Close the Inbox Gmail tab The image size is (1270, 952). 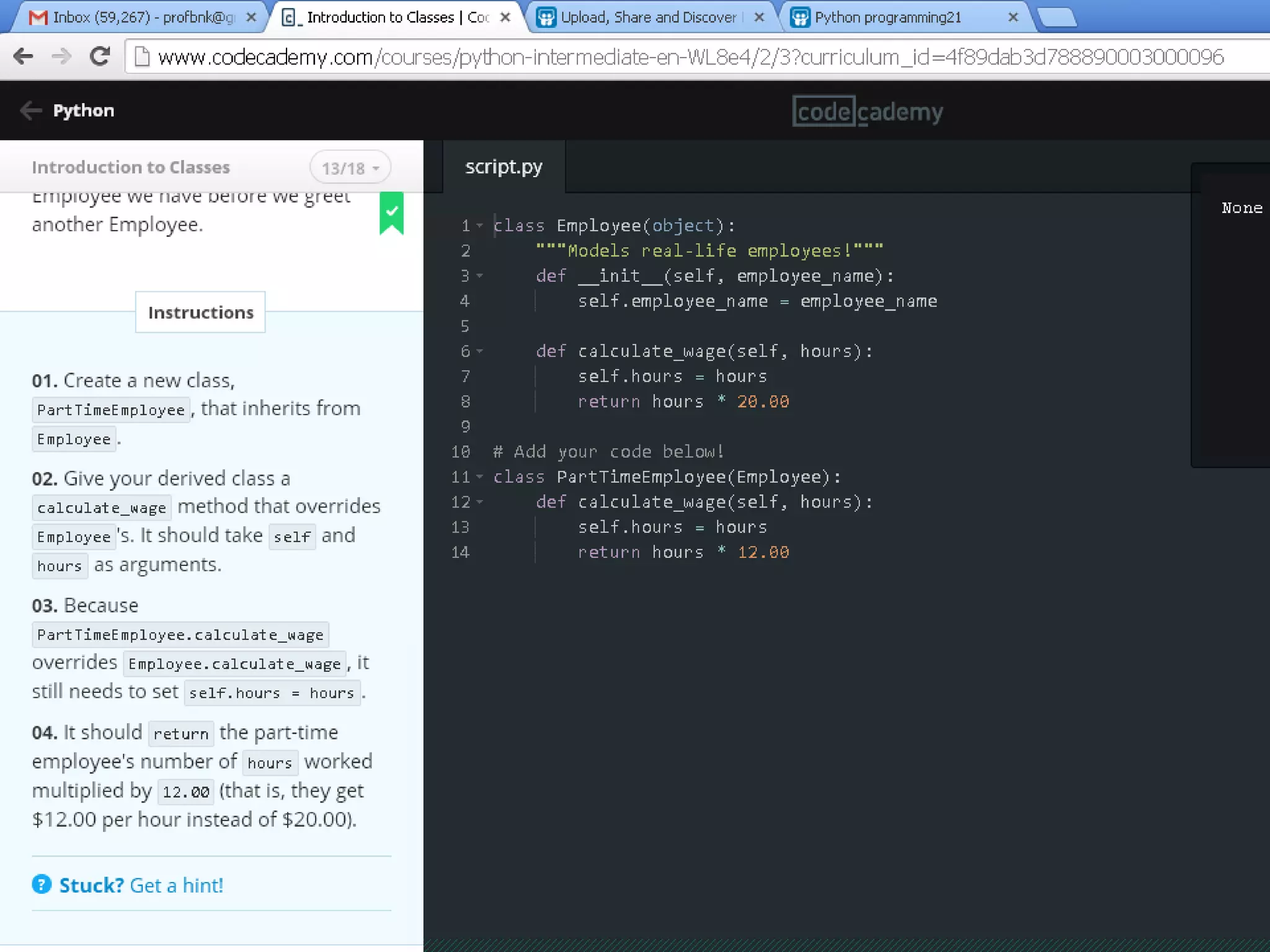pos(251,17)
